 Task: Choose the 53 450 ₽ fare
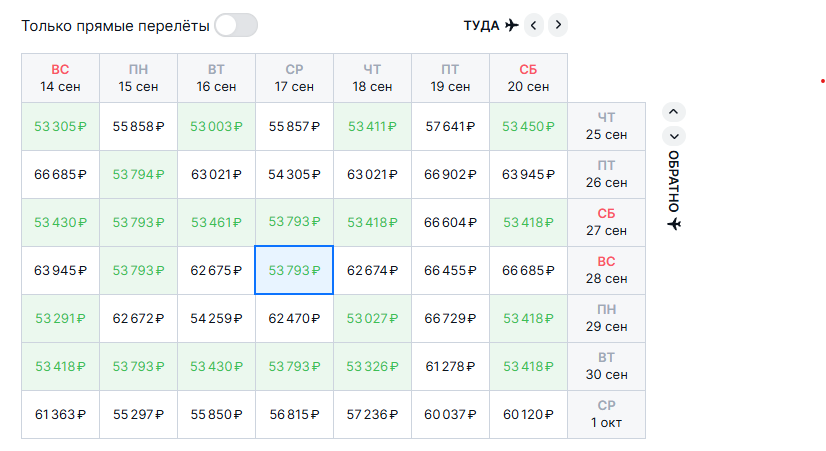[x=528, y=126]
